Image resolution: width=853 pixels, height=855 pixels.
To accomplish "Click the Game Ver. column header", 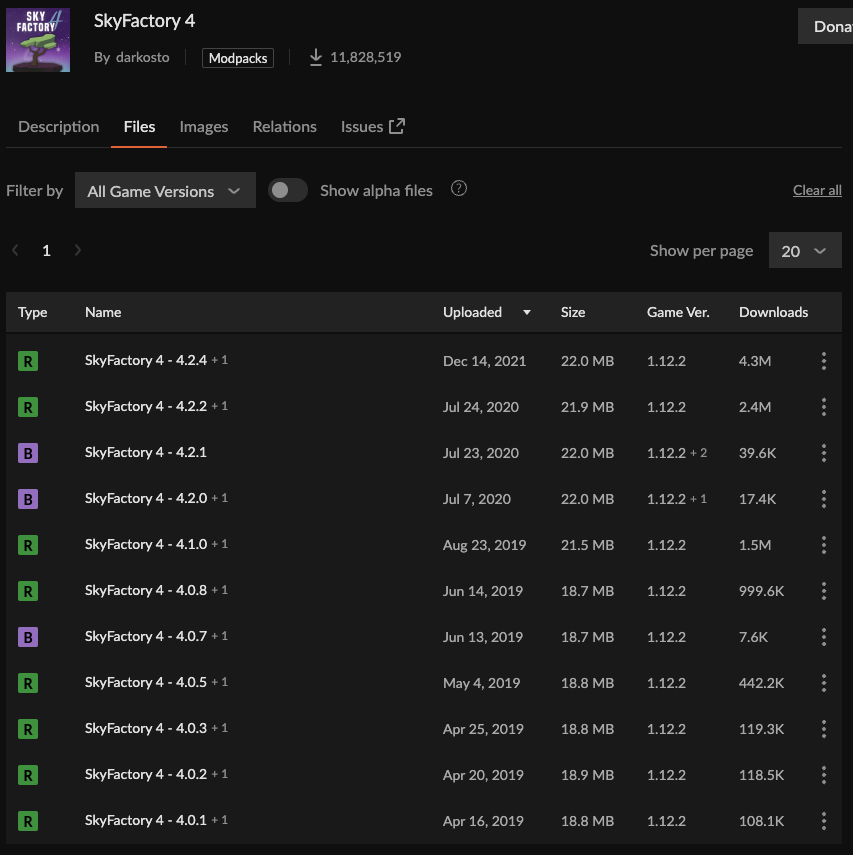I will click(678, 312).
